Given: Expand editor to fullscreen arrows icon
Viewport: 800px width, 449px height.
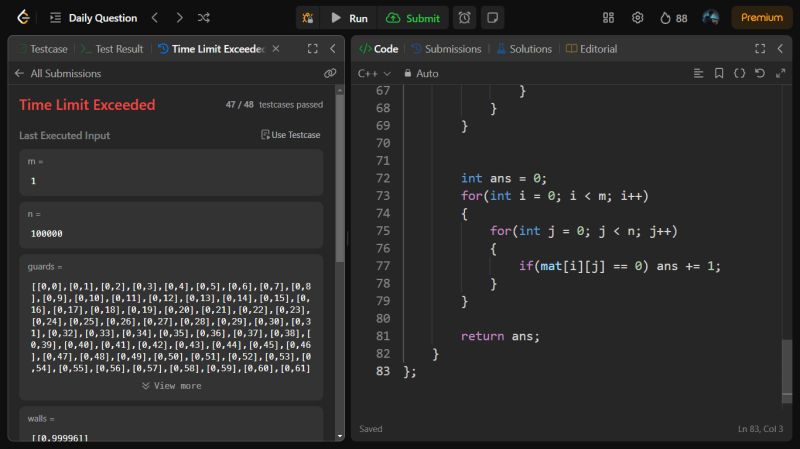Looking at the screenshot, I should (x=781, y=73).
